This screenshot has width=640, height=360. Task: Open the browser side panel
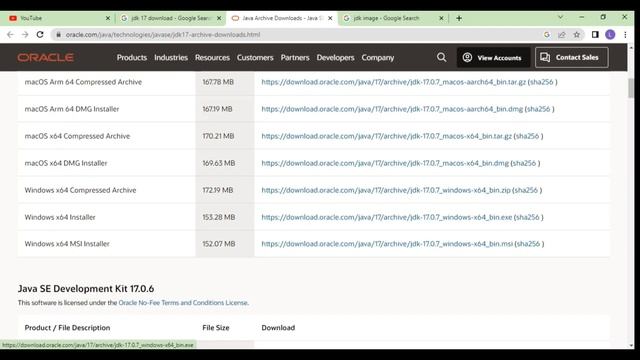(x=595, y=35)
